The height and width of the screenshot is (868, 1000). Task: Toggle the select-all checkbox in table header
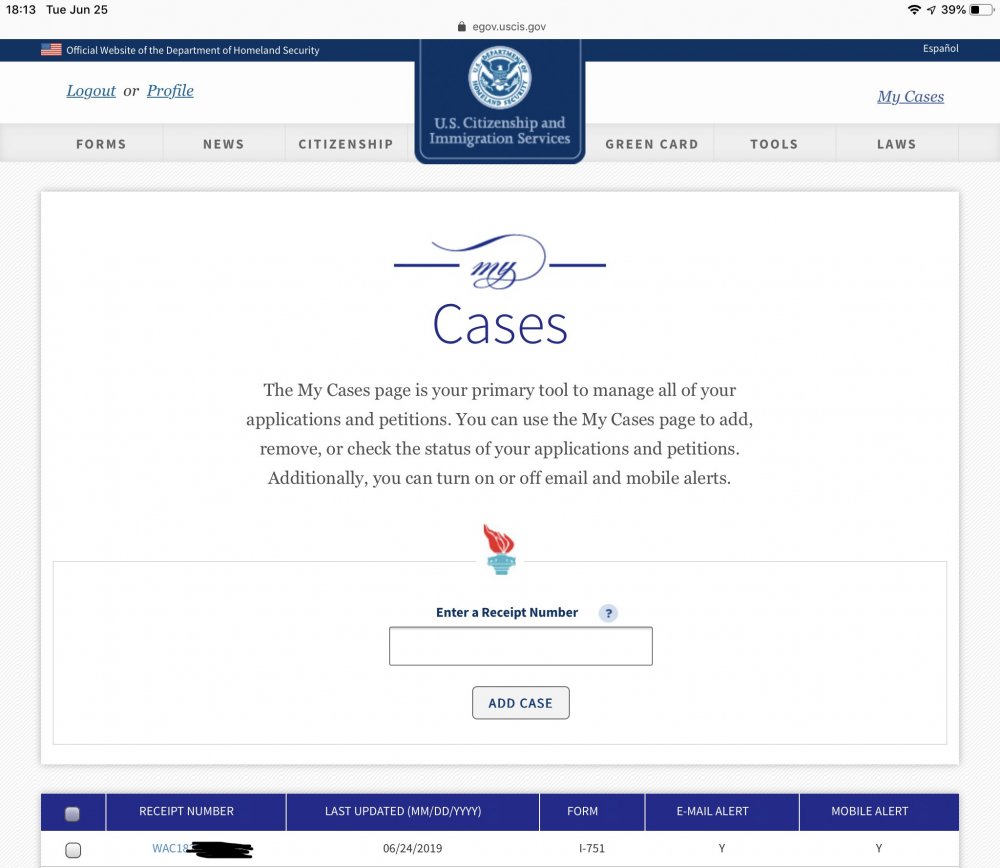click(x=73, y=813)
